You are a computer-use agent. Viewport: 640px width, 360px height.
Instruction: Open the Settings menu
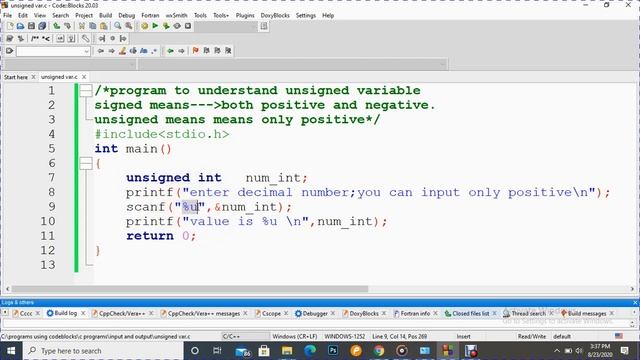coord(306,16)
